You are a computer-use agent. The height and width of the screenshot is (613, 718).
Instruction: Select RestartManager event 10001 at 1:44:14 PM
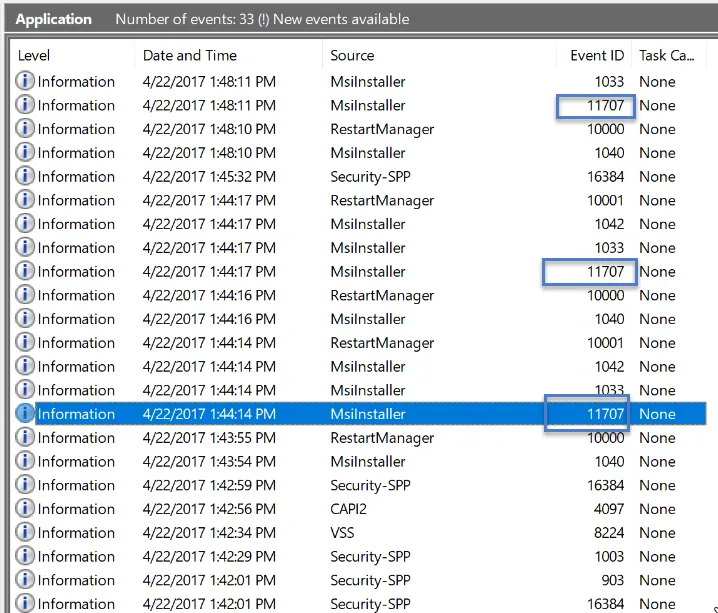[359, 343]
